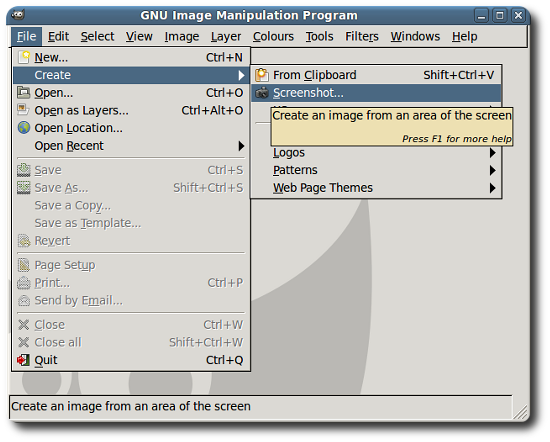Open the Select menu

pos(97,36)
